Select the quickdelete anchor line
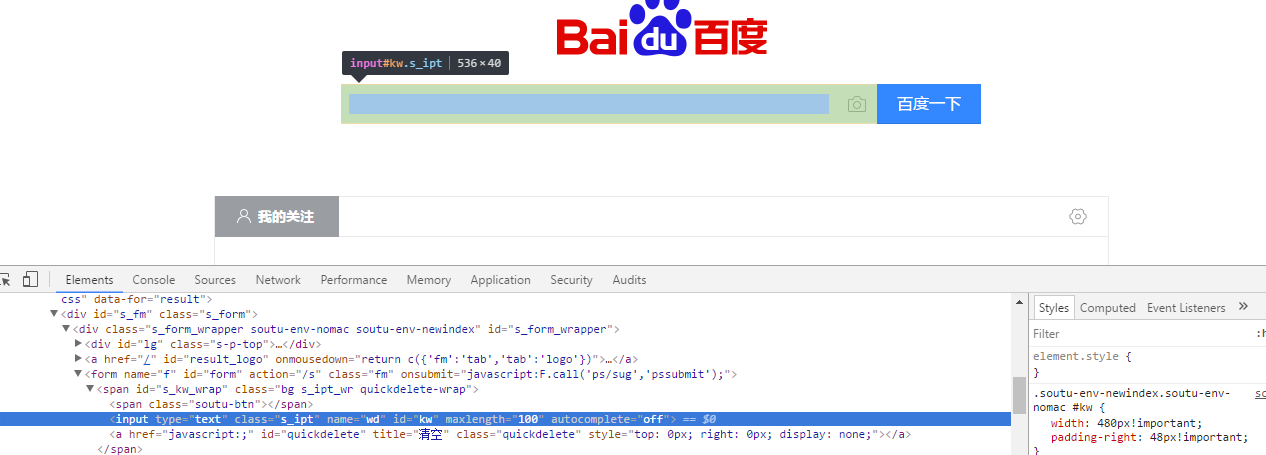 (510, 435)
